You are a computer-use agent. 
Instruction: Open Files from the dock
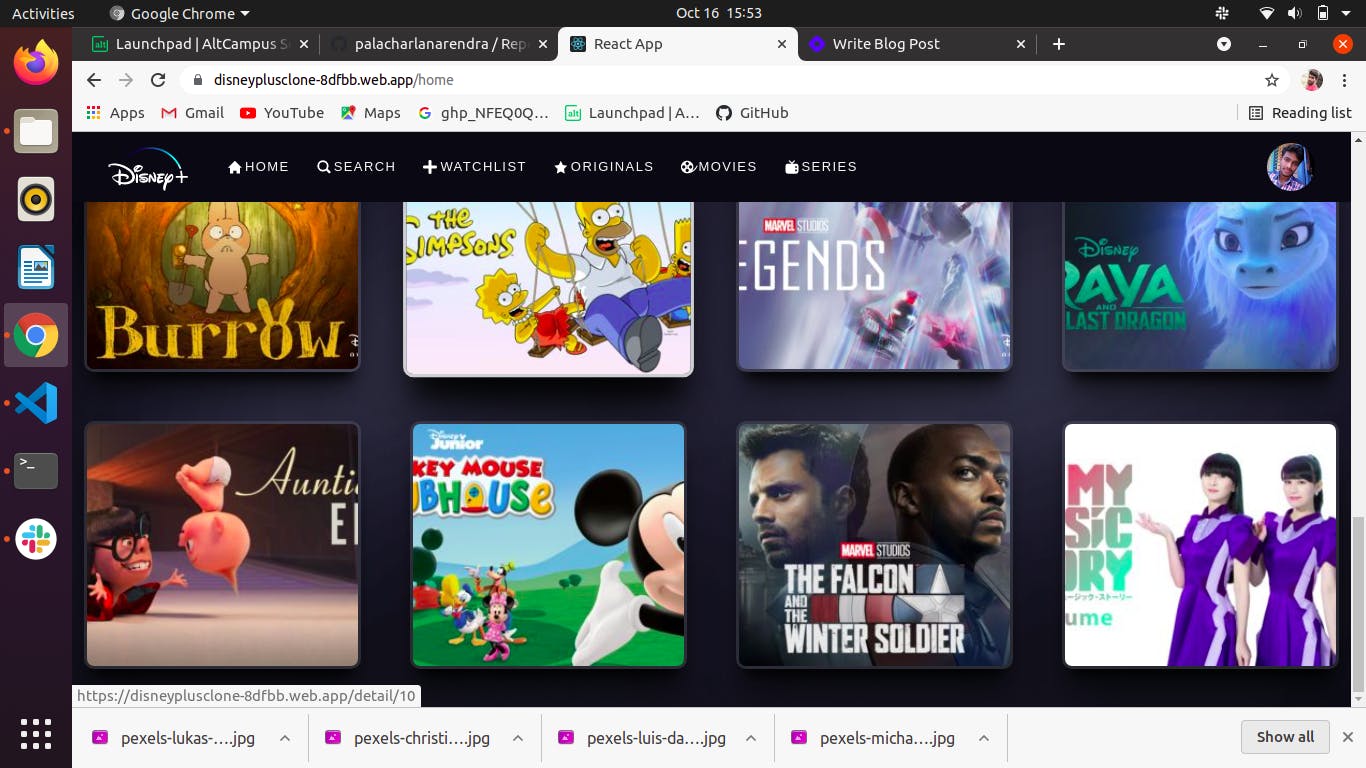click(36, 131)
